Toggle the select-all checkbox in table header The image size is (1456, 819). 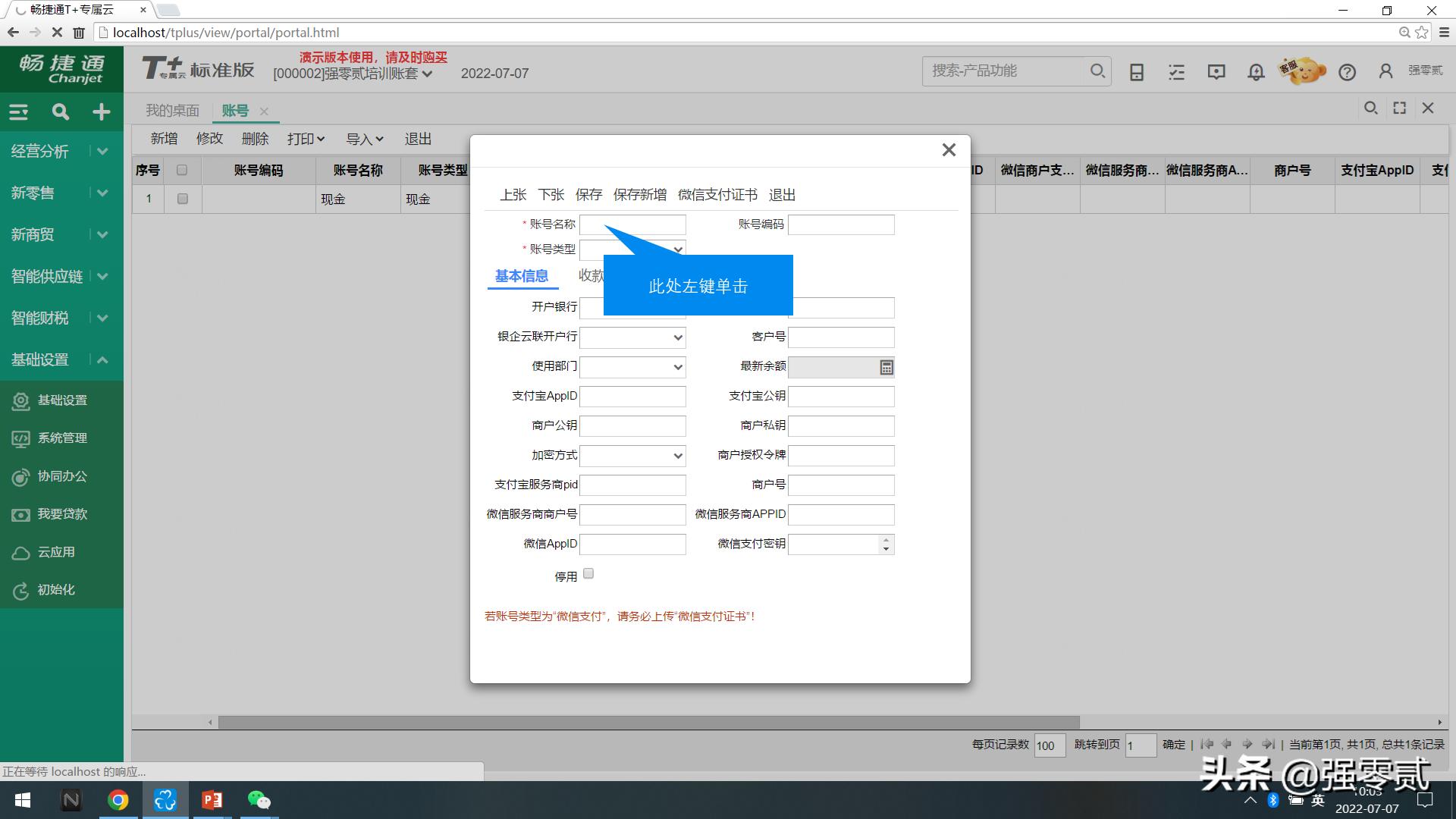(181, 170)
